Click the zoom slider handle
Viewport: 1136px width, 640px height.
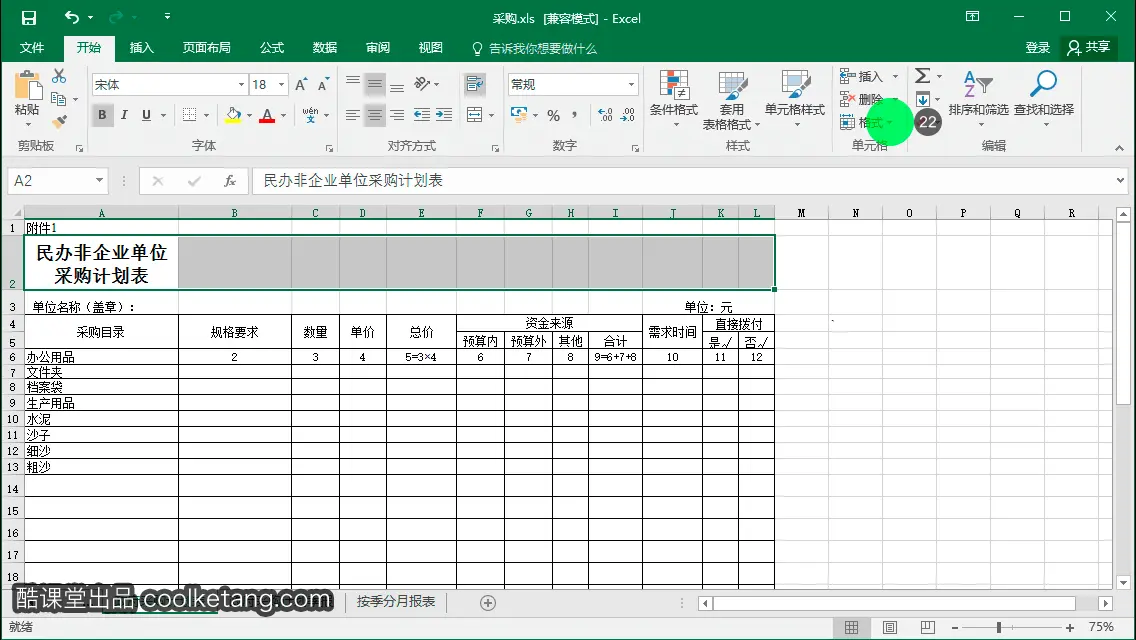point(999,627)
